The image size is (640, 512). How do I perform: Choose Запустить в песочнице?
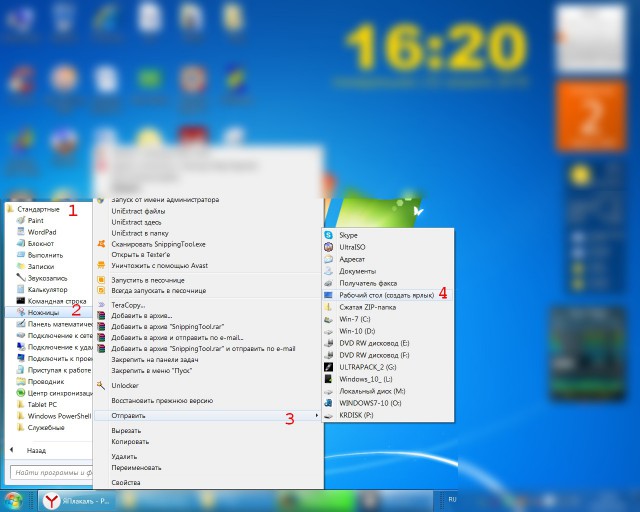(x=148, y=280)
